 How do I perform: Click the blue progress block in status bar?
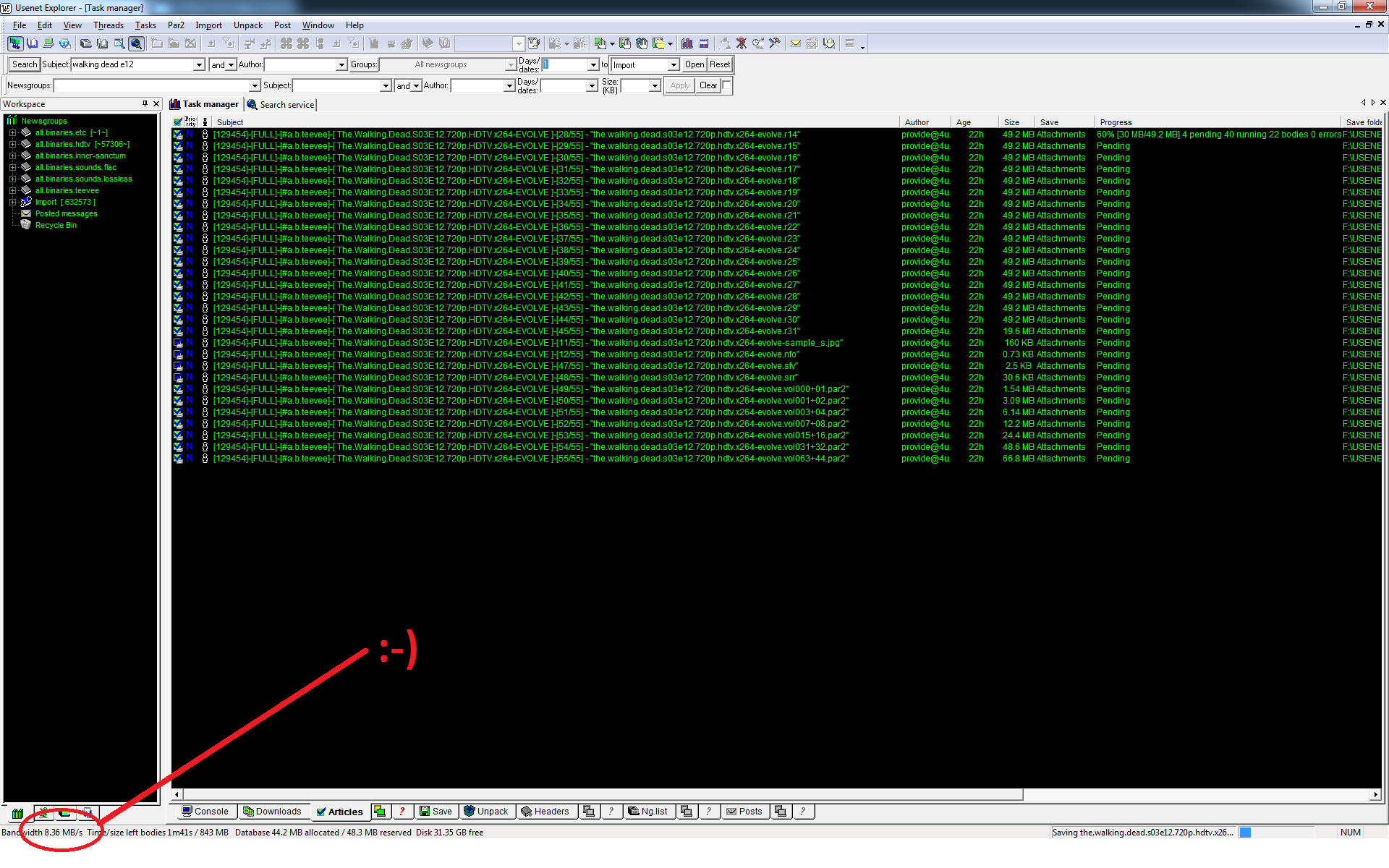[x=1245, y=833]
